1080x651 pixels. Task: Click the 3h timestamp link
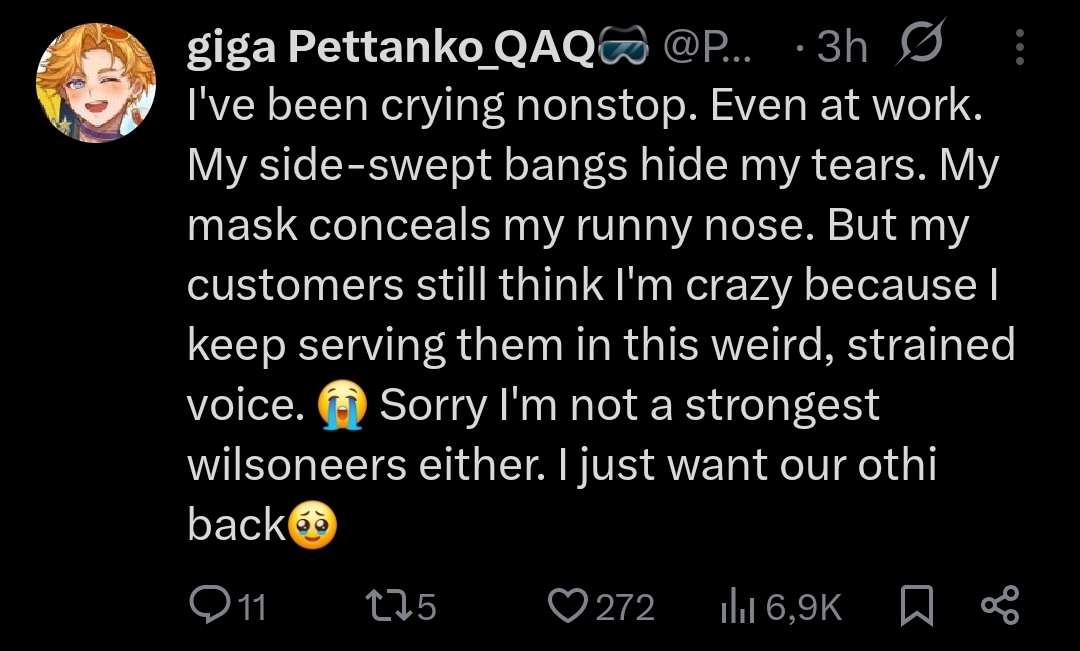click(x=841, y=47)
